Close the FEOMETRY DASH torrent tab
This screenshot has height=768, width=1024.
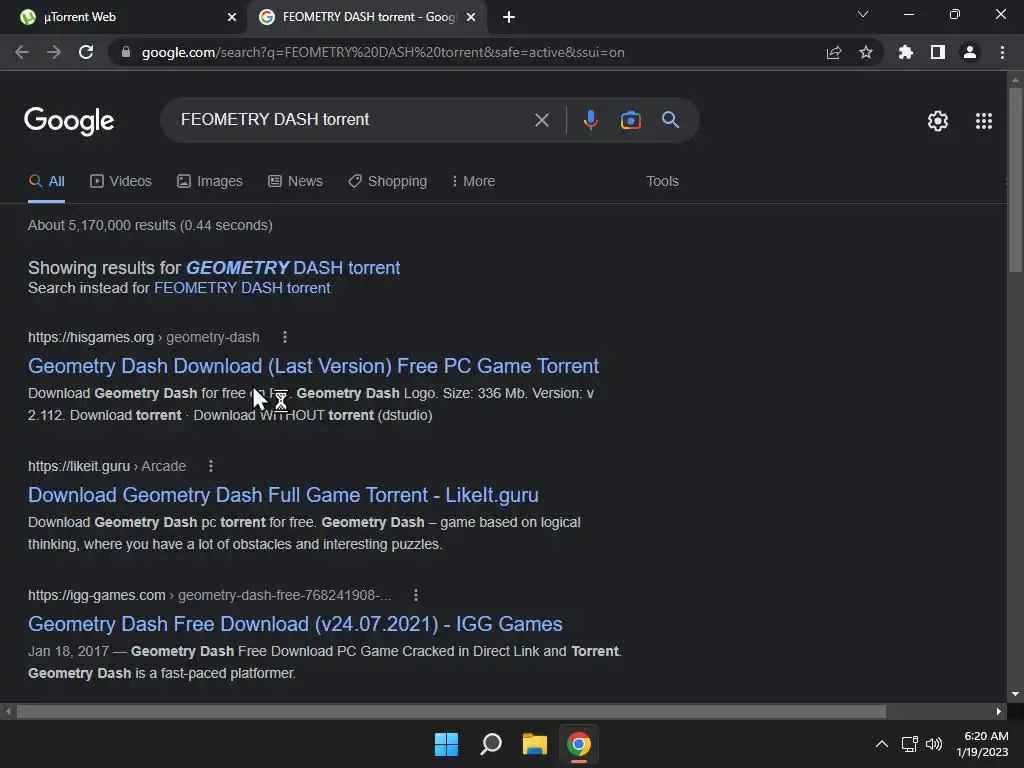pyautogui.click(x=471, y=18)
